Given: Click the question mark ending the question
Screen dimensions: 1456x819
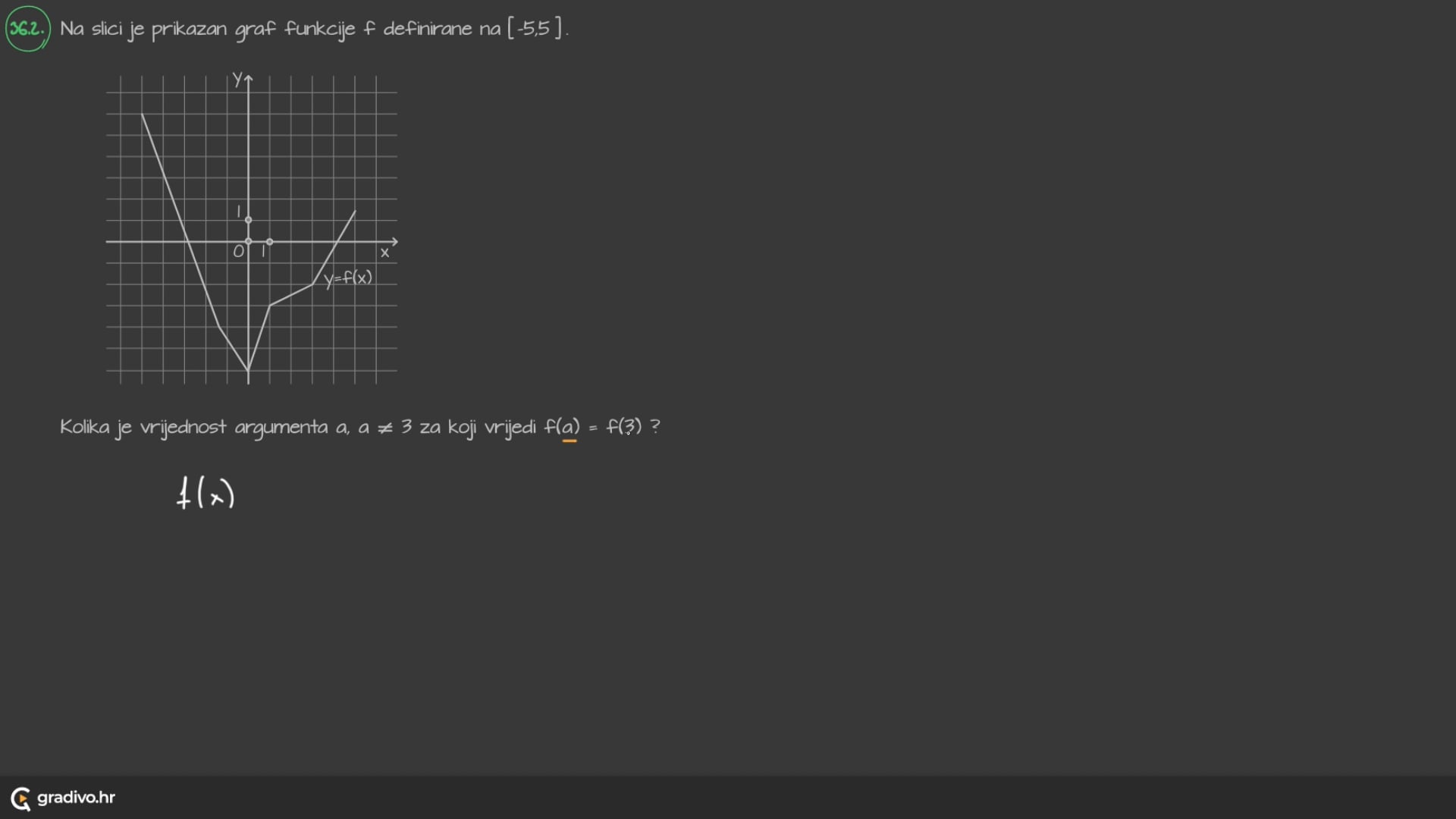Looking at the screenshot, I should (x=655, y=426).
